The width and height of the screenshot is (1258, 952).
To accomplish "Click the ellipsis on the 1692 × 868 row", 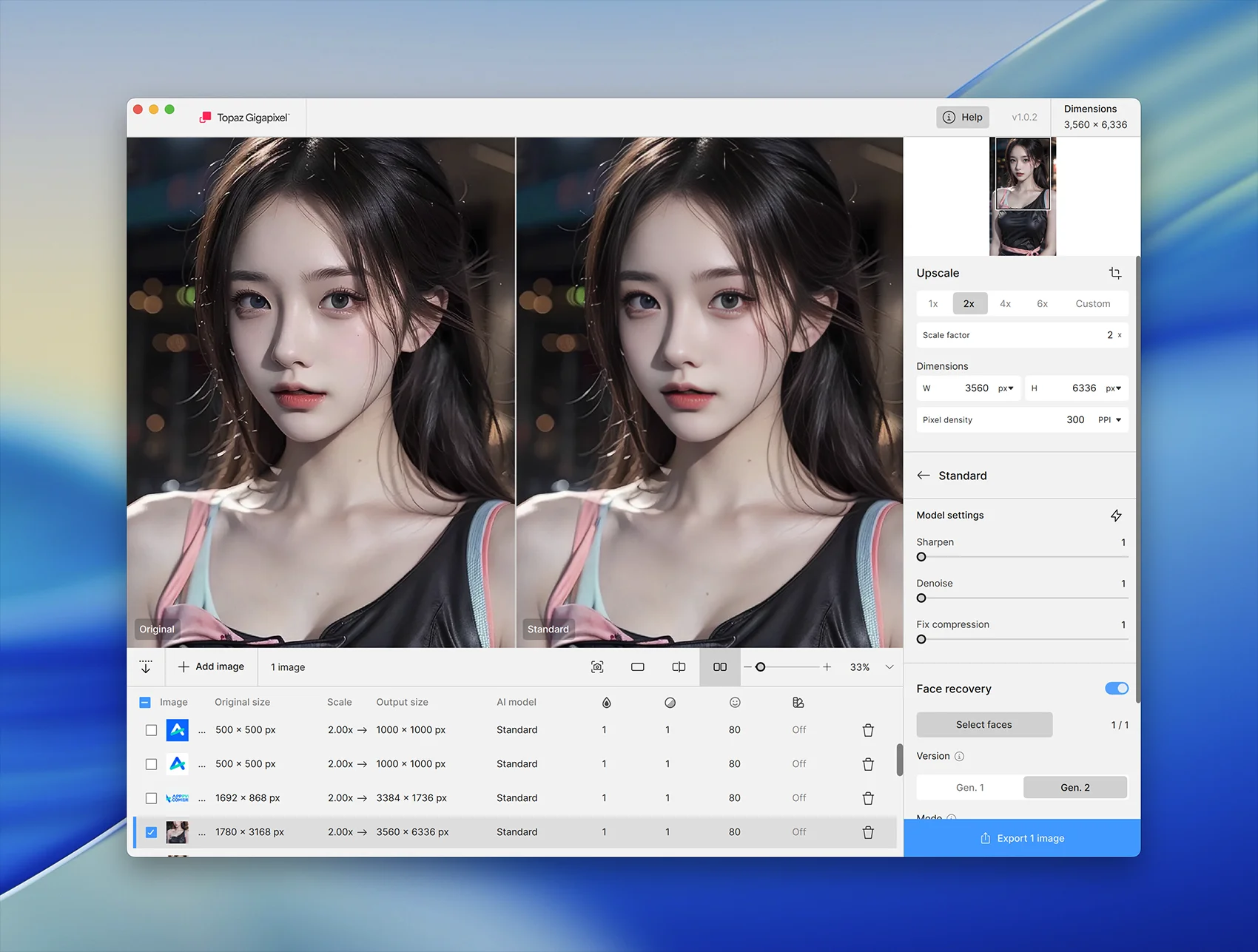I will 202,798.
